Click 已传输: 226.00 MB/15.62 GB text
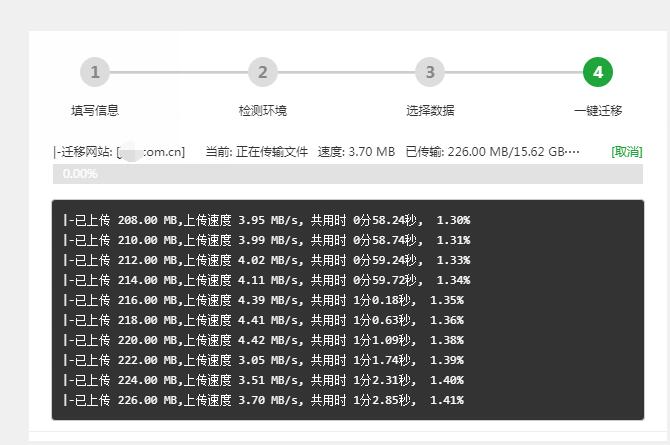The height and width of the screenshot is (445, 670). (493, 152)
